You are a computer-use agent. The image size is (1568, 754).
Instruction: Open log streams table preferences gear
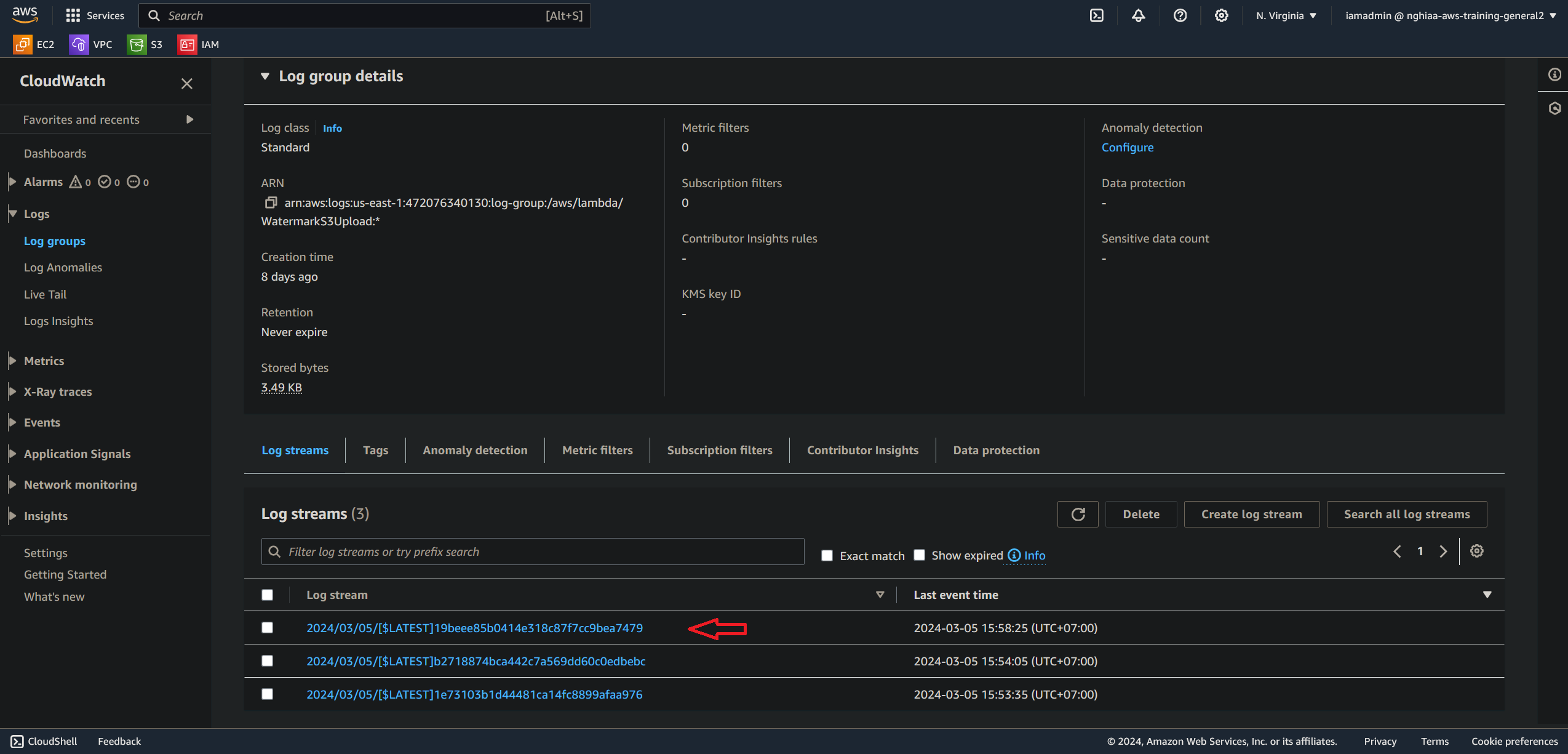click(1477, 551)
